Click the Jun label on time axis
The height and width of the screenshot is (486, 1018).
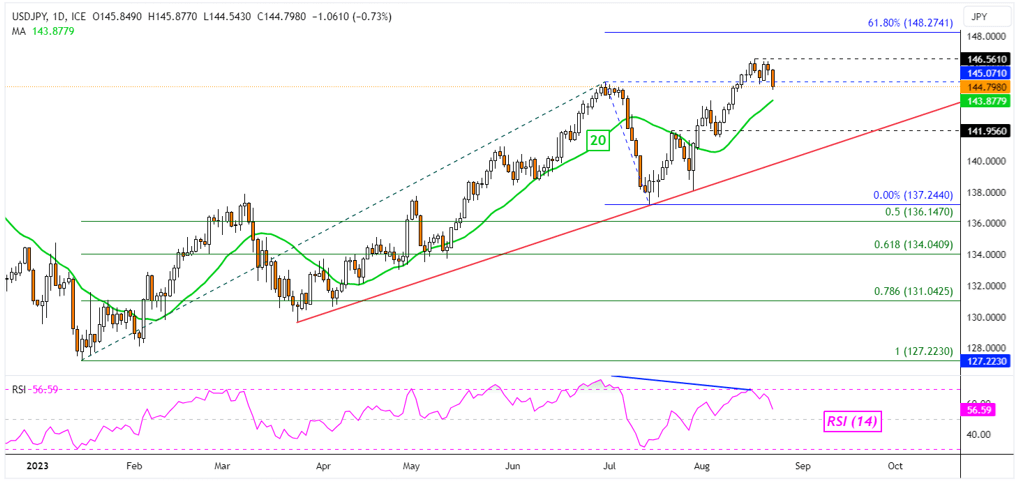[512, 465]
